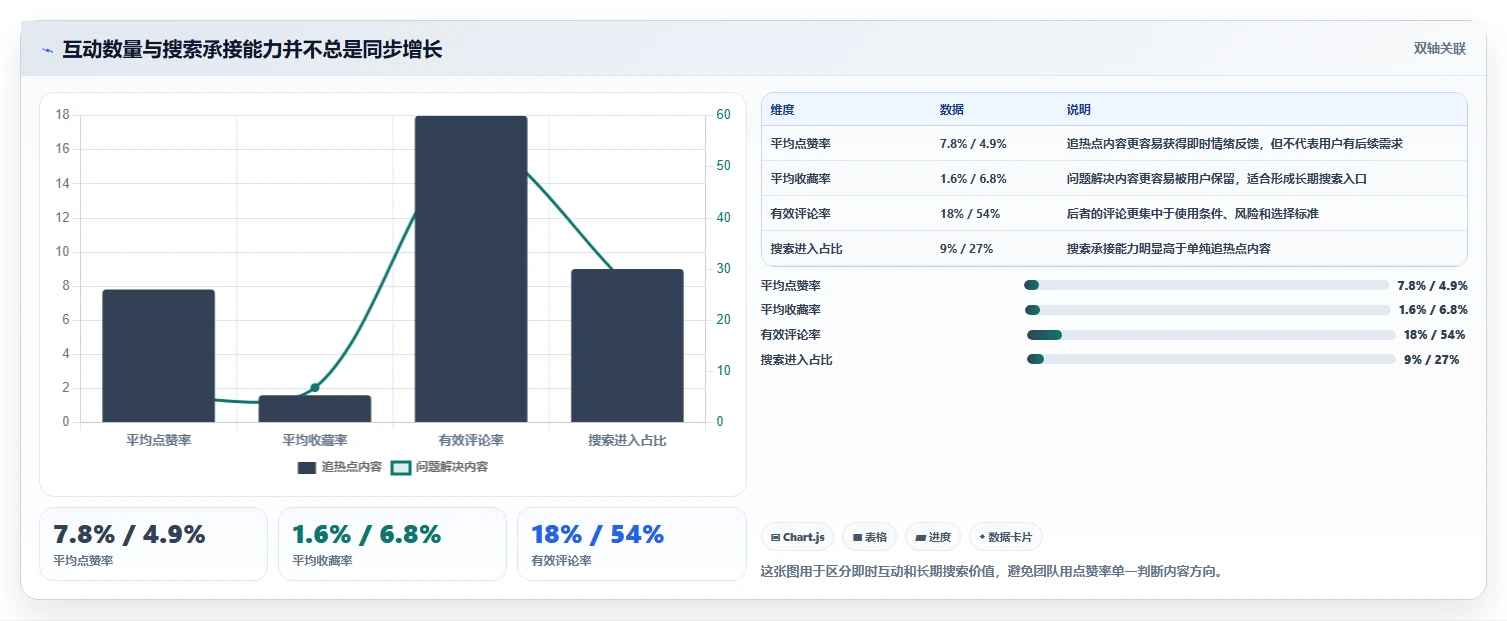Open the 7.8% / 4.9% 平均点赞率 data card

click(x=153, y=544)
